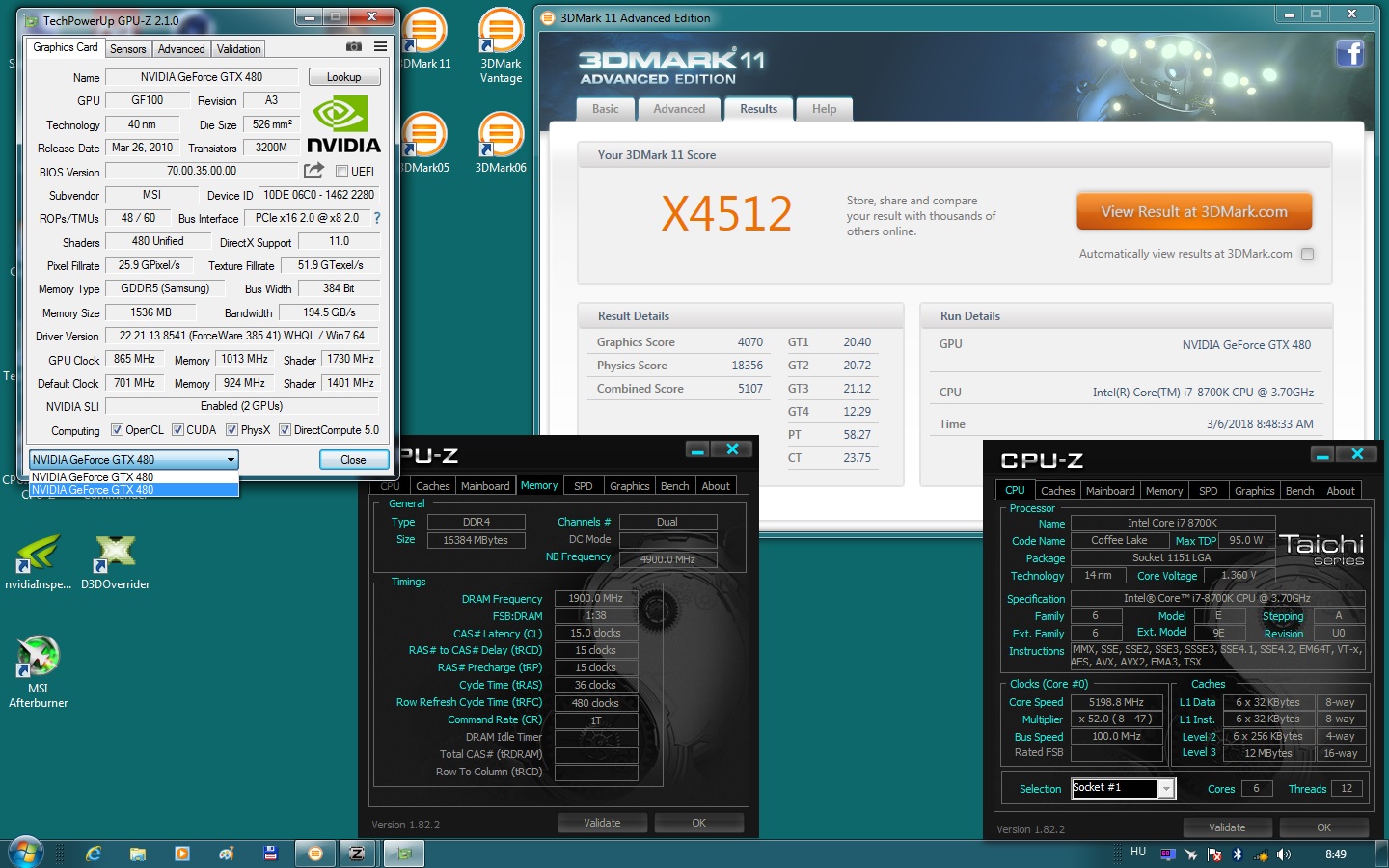Open the Advanced tab in 3DMark 11
The height and width of the screenshot is (868, 1389).
pos(679,109)
